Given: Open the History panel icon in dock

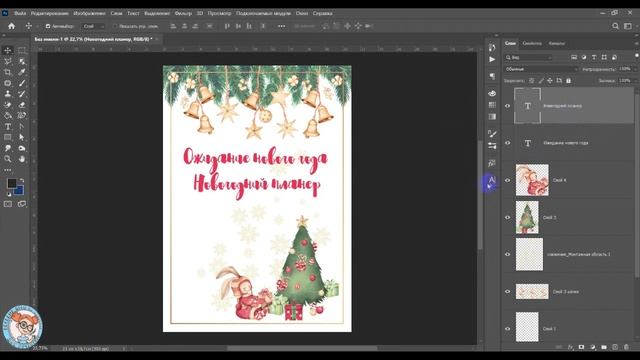Looking at the screenshot, I should pos(492,48).
